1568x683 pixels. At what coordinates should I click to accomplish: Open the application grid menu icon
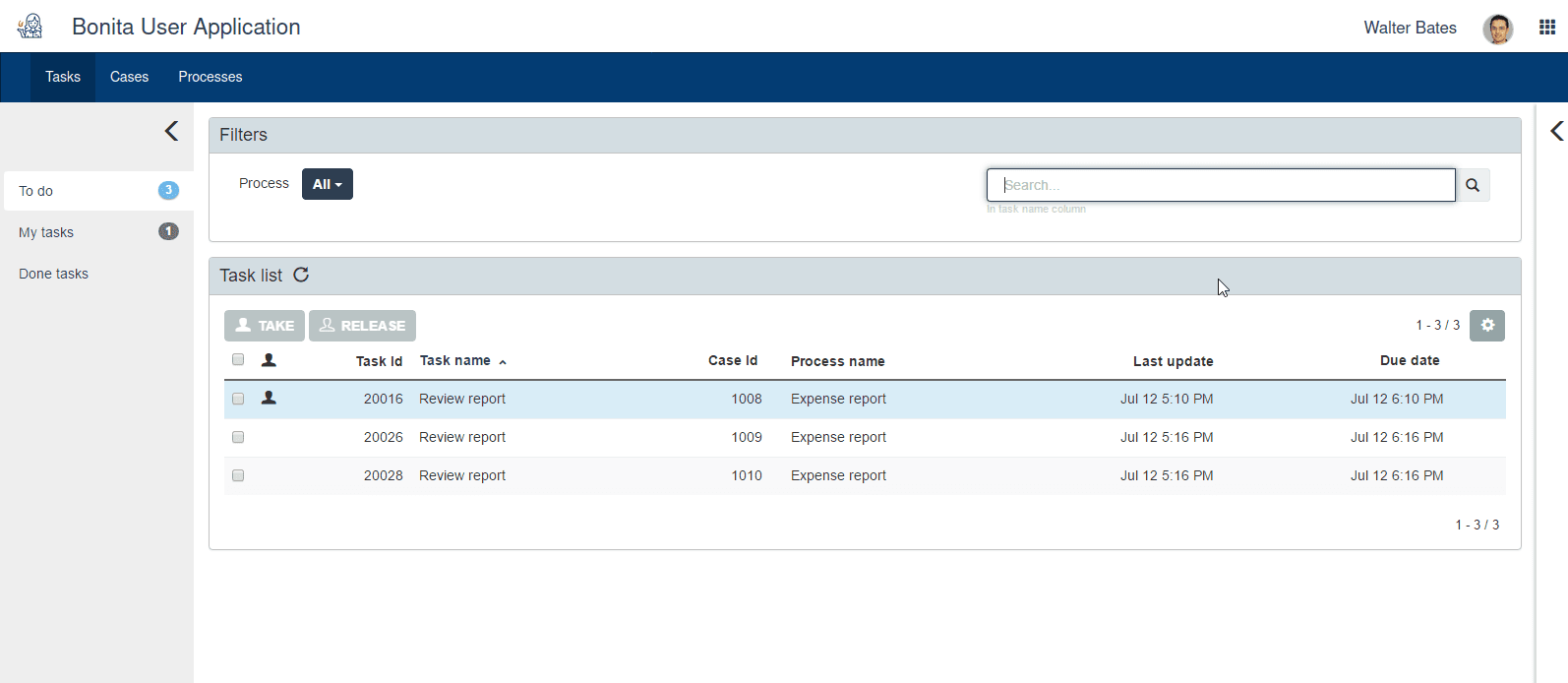click(x=1547, y=28)
